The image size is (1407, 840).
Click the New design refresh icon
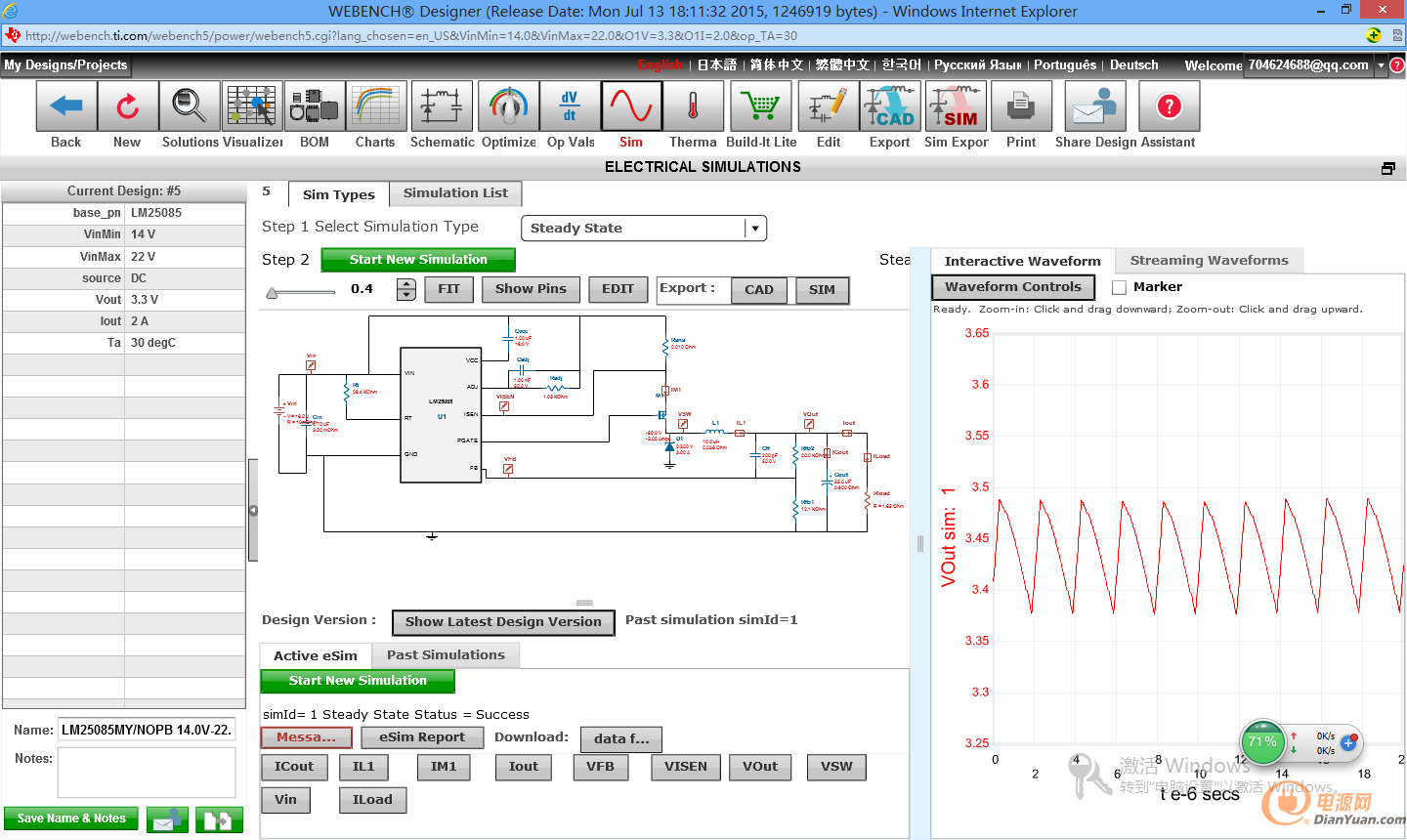pyautogui.click(x=128, y=105)
